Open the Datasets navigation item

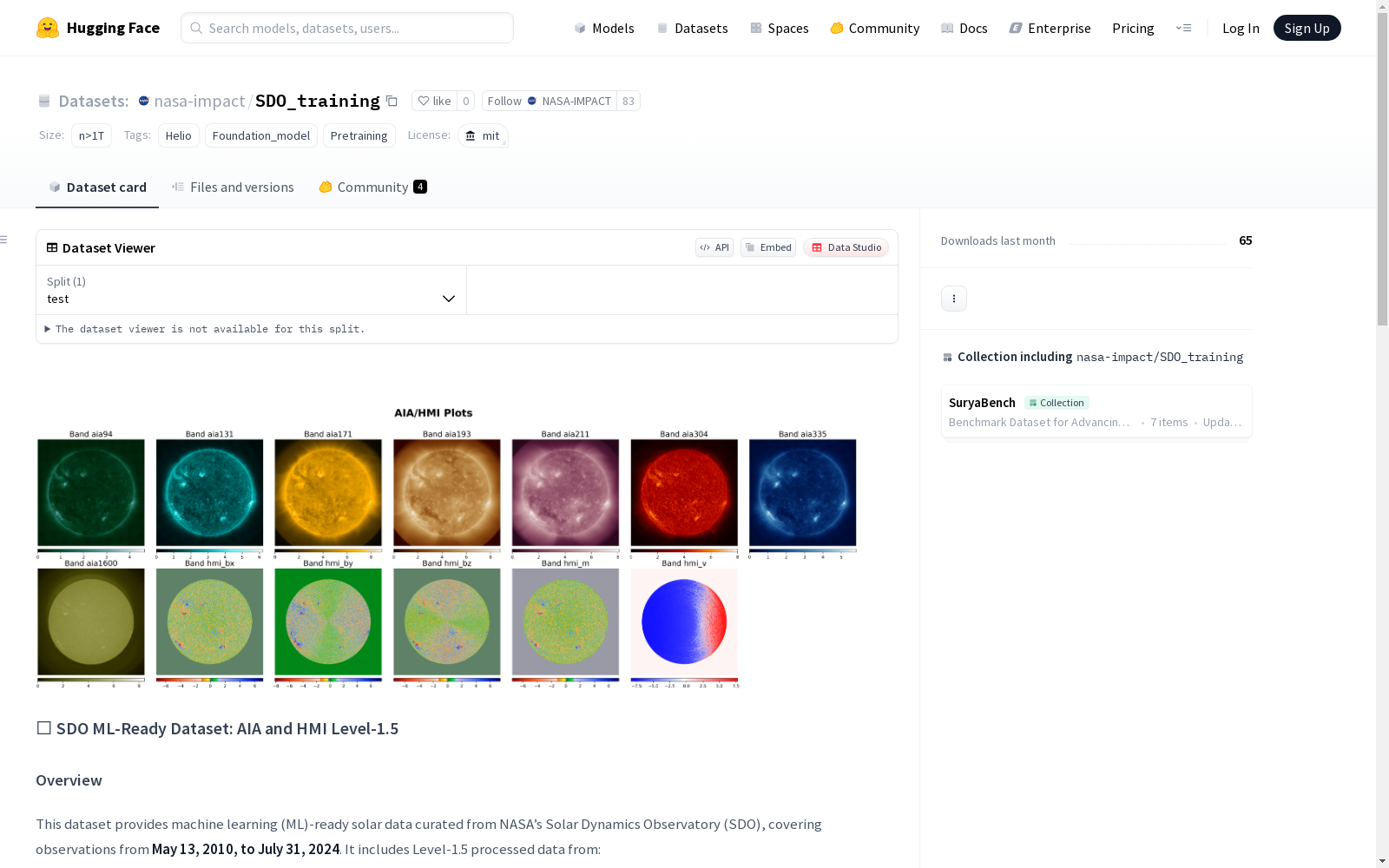point(692,28)
